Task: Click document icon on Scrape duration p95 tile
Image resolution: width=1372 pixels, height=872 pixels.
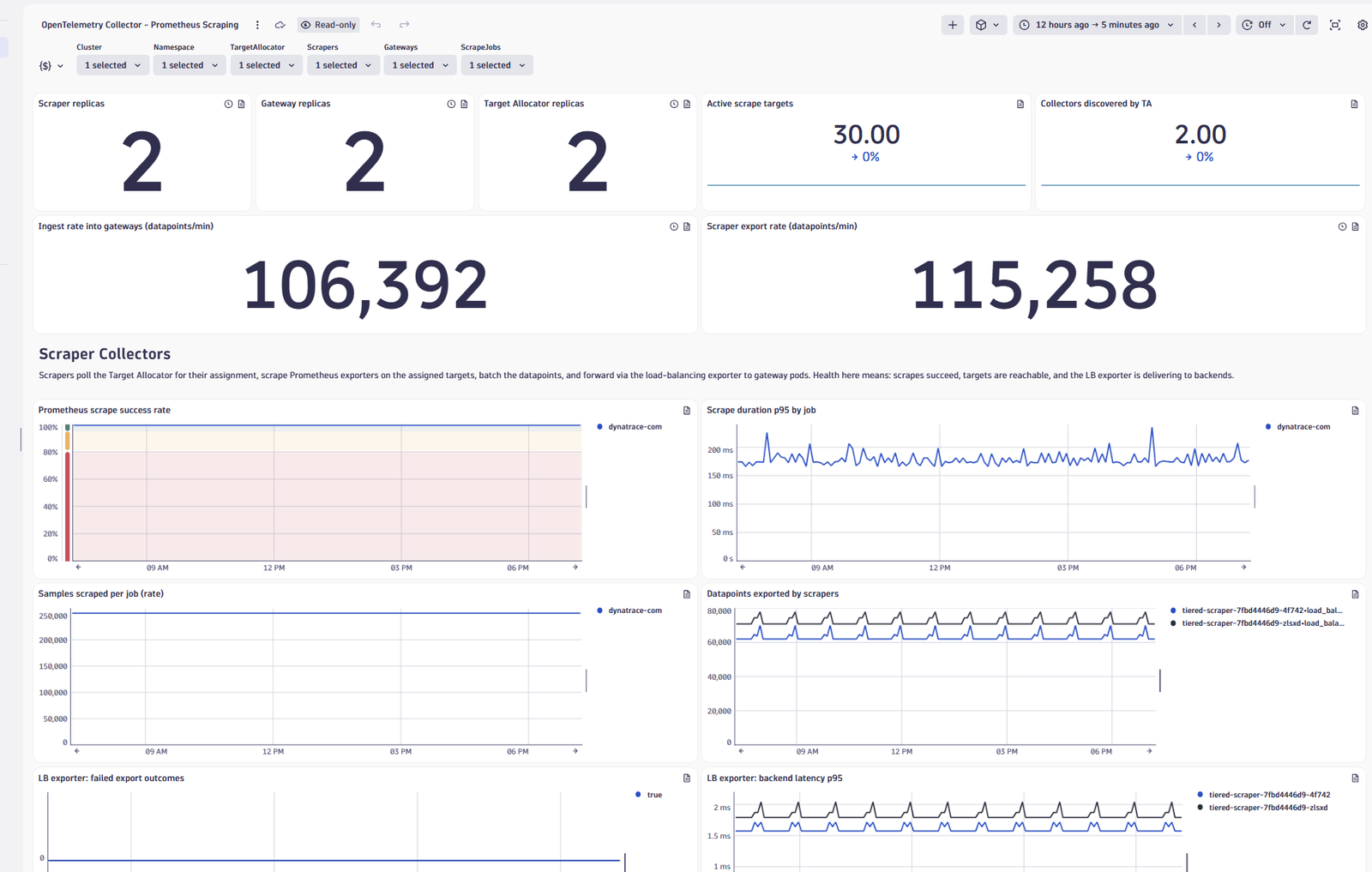Action: point(1356,411)
